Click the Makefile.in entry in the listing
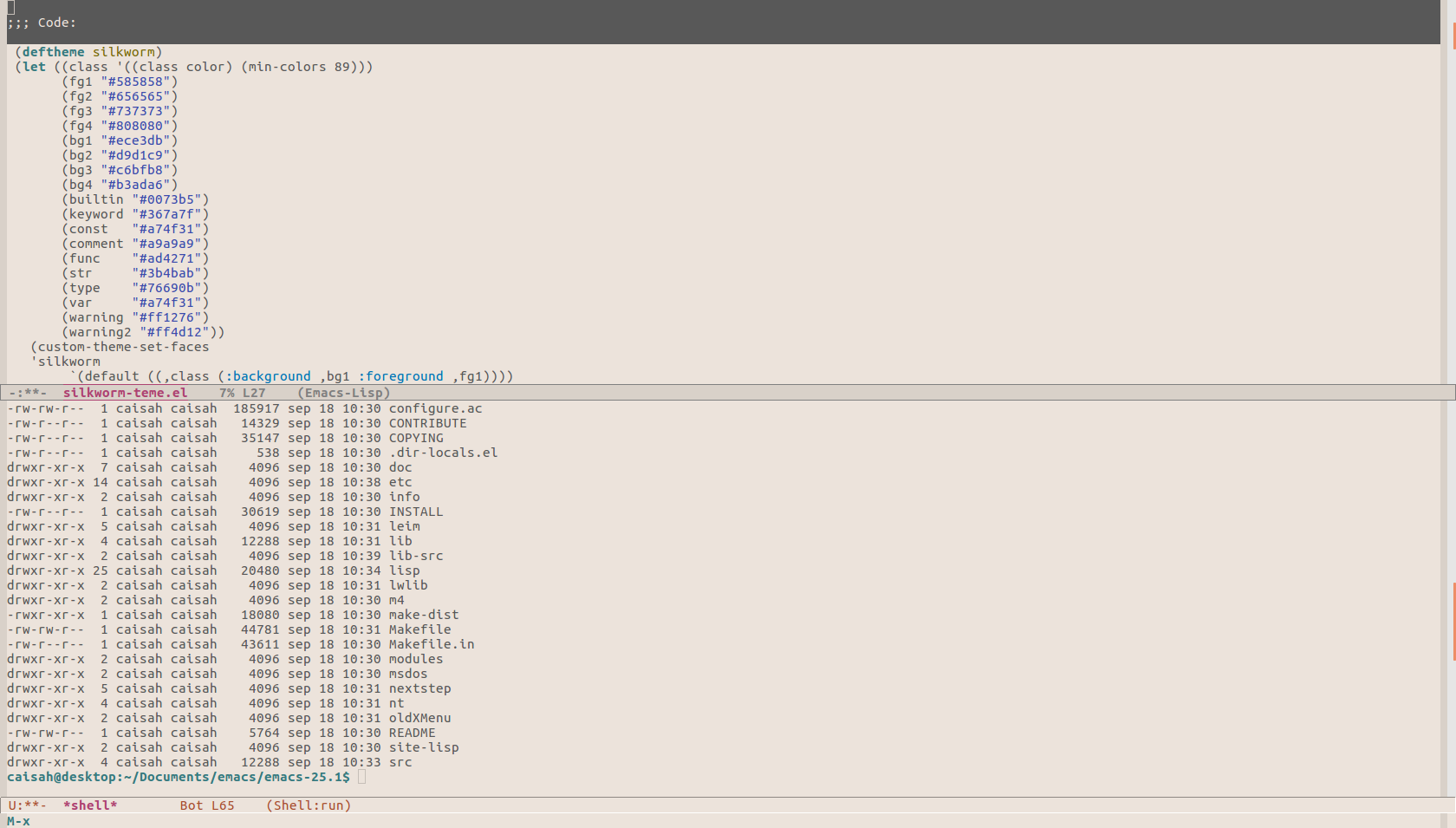 click(431, 644)
